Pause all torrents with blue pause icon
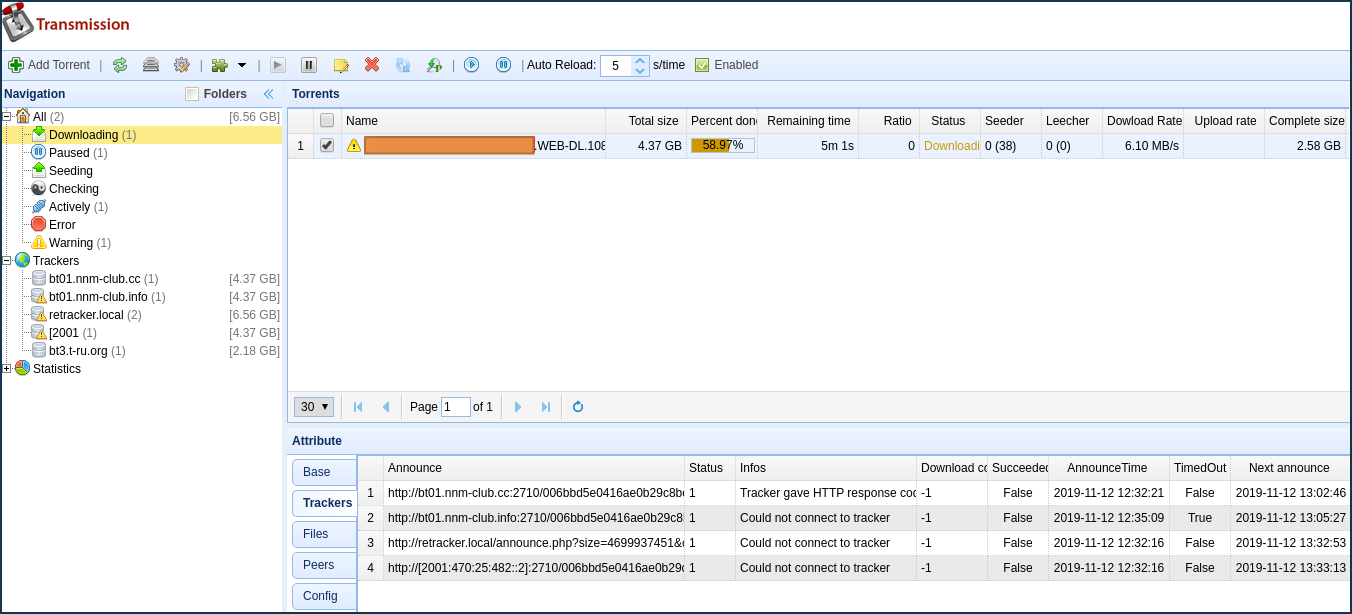 click(503, 65)
